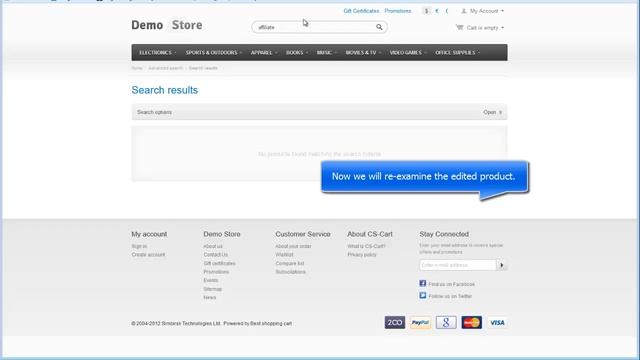Click the Twitter icon in footer
The width and height of the screenshot is (640, 360).
coord(422,295)
